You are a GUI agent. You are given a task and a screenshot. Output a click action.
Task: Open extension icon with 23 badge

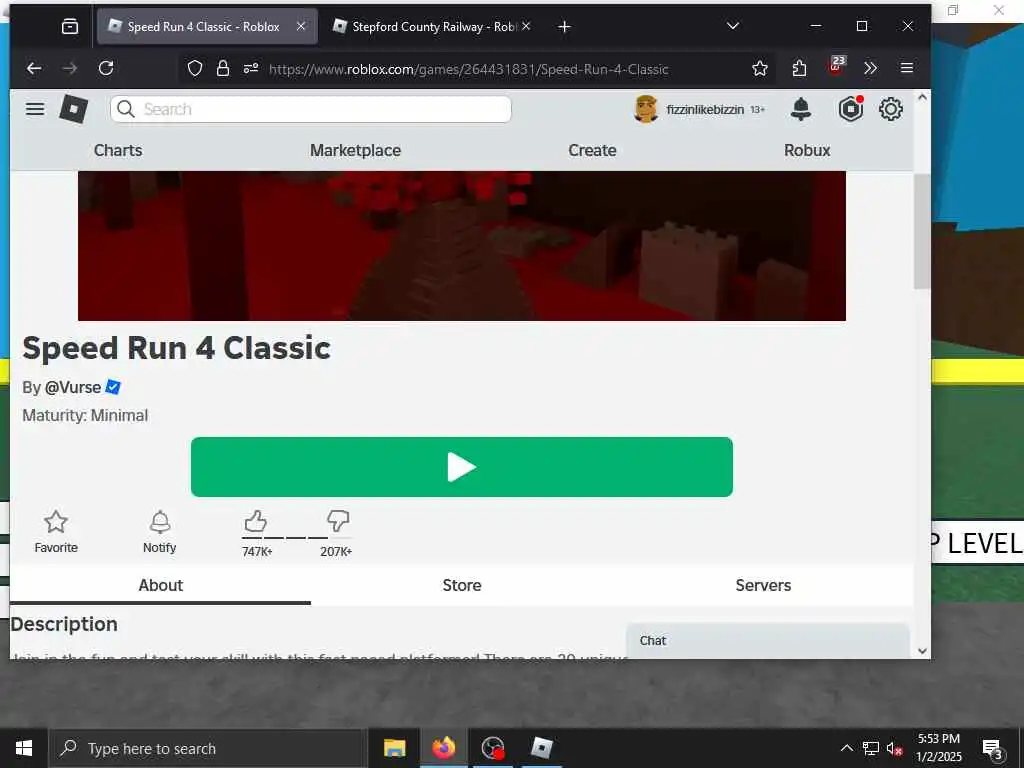836,65
